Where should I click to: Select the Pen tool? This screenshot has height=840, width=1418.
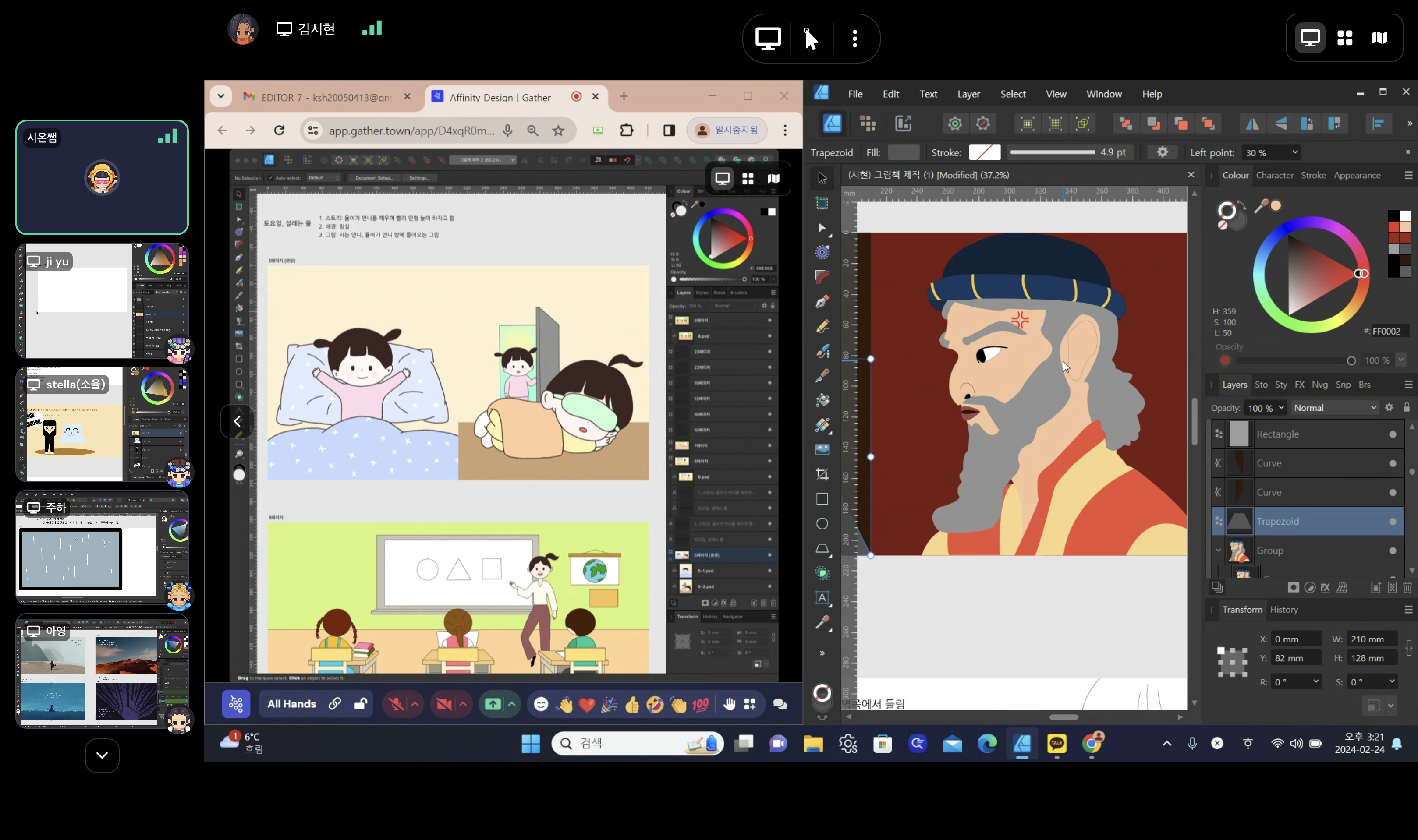(x=822, y=301)
